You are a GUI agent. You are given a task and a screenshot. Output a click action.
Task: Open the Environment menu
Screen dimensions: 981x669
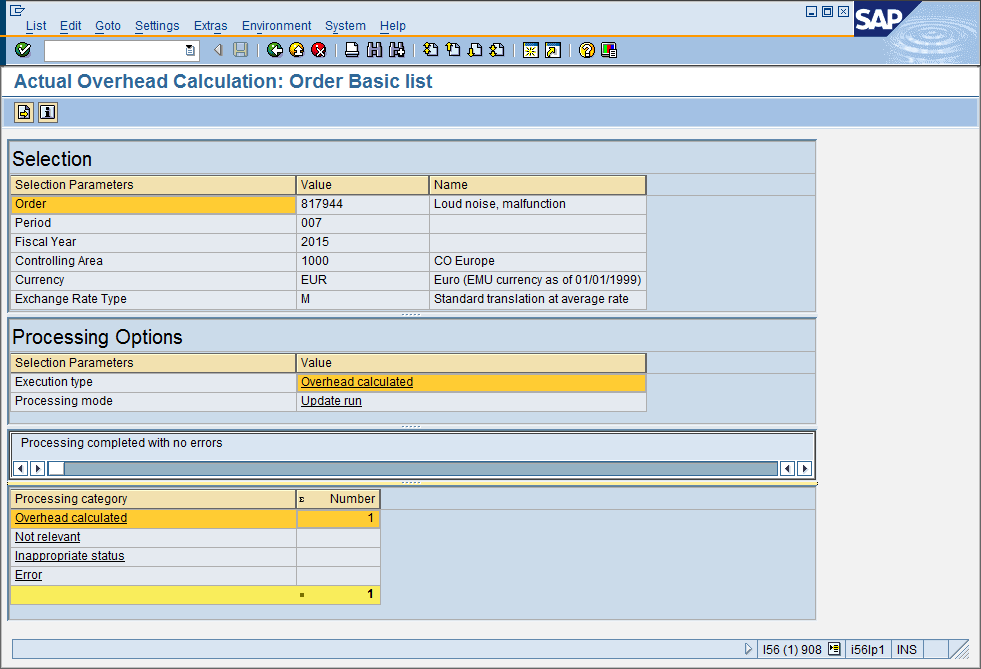[276, 26]
